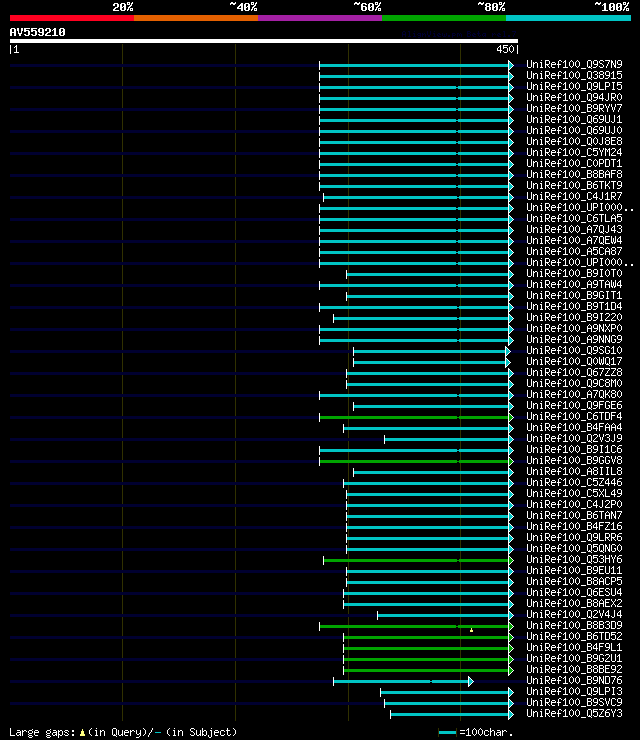Click hit label UniRef100_C4J1R7
Image resolution: width=640 pixels, height=740 pixels.
[x=574, y=196]
